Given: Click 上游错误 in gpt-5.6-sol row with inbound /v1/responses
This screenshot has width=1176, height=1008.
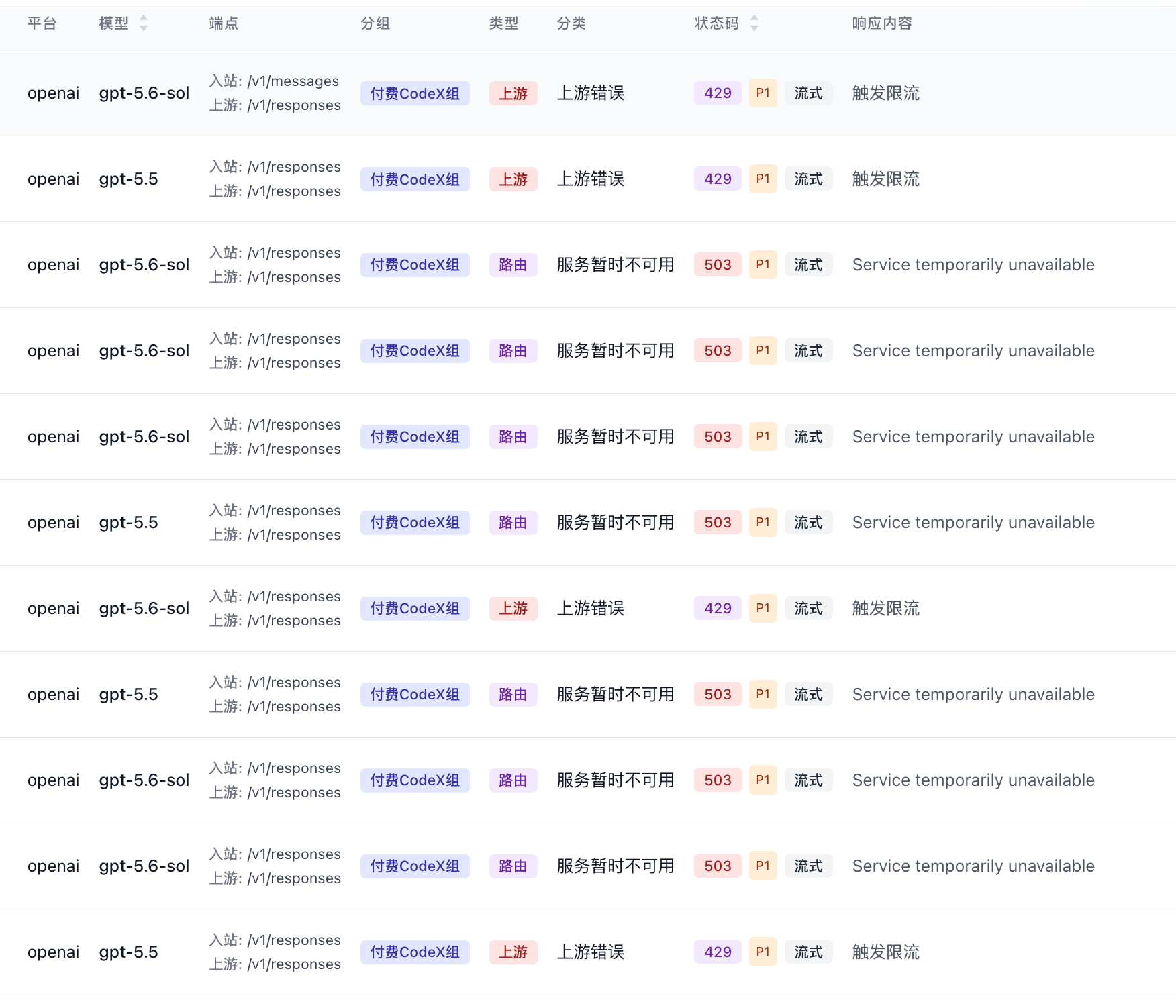Looking at the screenshot, I should click(x=591, y=609).
